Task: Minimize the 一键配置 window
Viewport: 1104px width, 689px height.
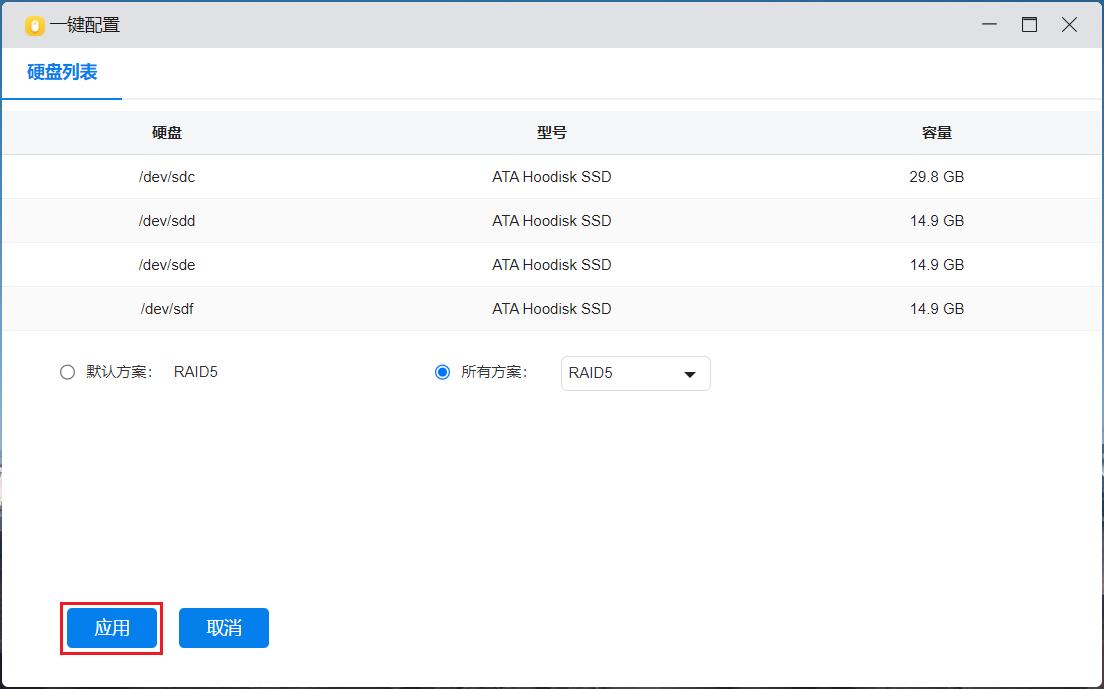Action: tap(989, 25)
